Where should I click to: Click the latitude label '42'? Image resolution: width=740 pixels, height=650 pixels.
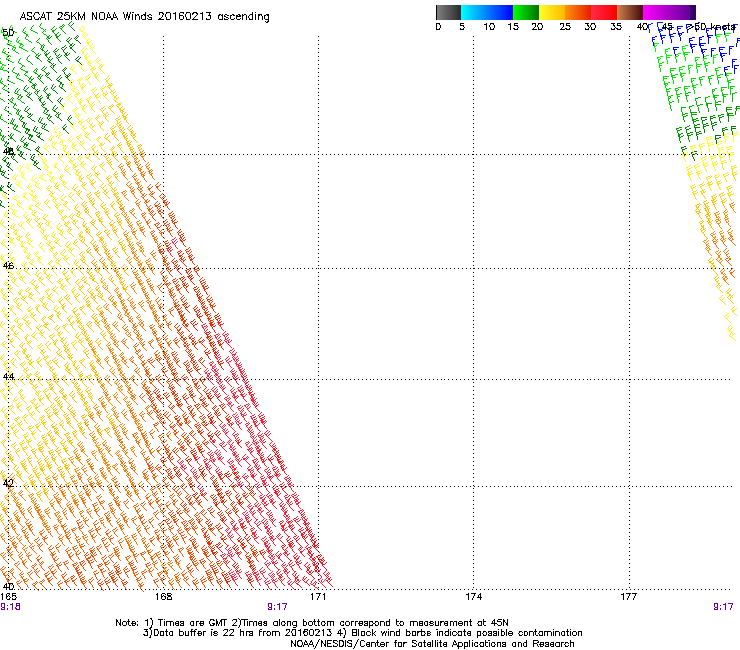(x=8, y=483)
